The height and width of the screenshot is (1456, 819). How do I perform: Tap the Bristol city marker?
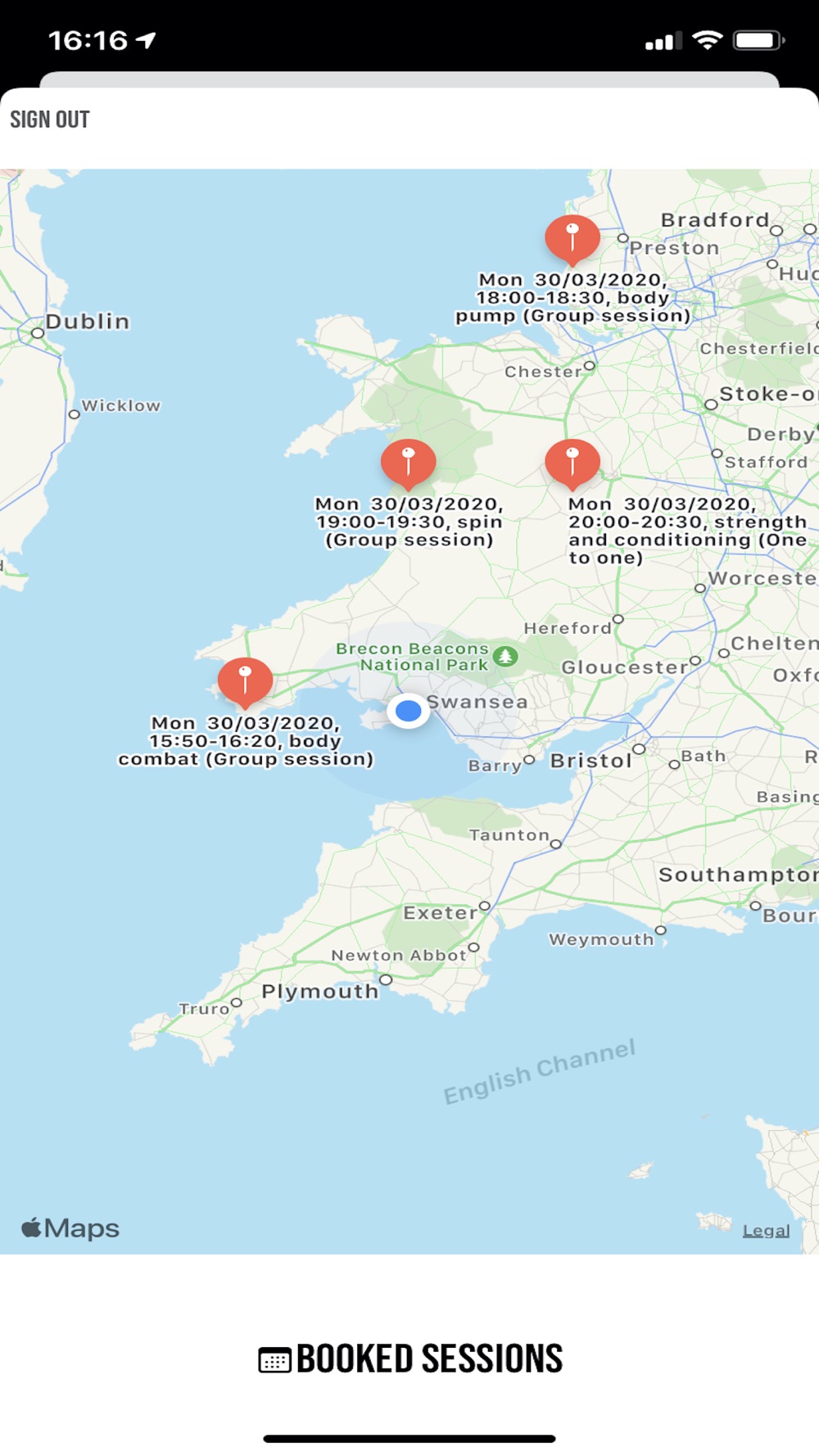click(x=639, y=748)
